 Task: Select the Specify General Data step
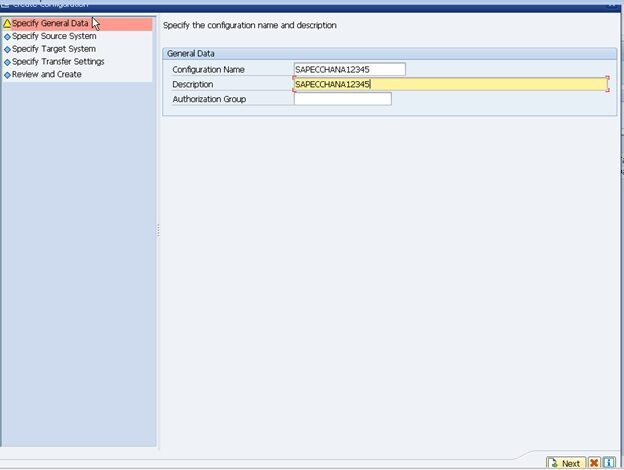pyautogui.click(x=50, y=23)
